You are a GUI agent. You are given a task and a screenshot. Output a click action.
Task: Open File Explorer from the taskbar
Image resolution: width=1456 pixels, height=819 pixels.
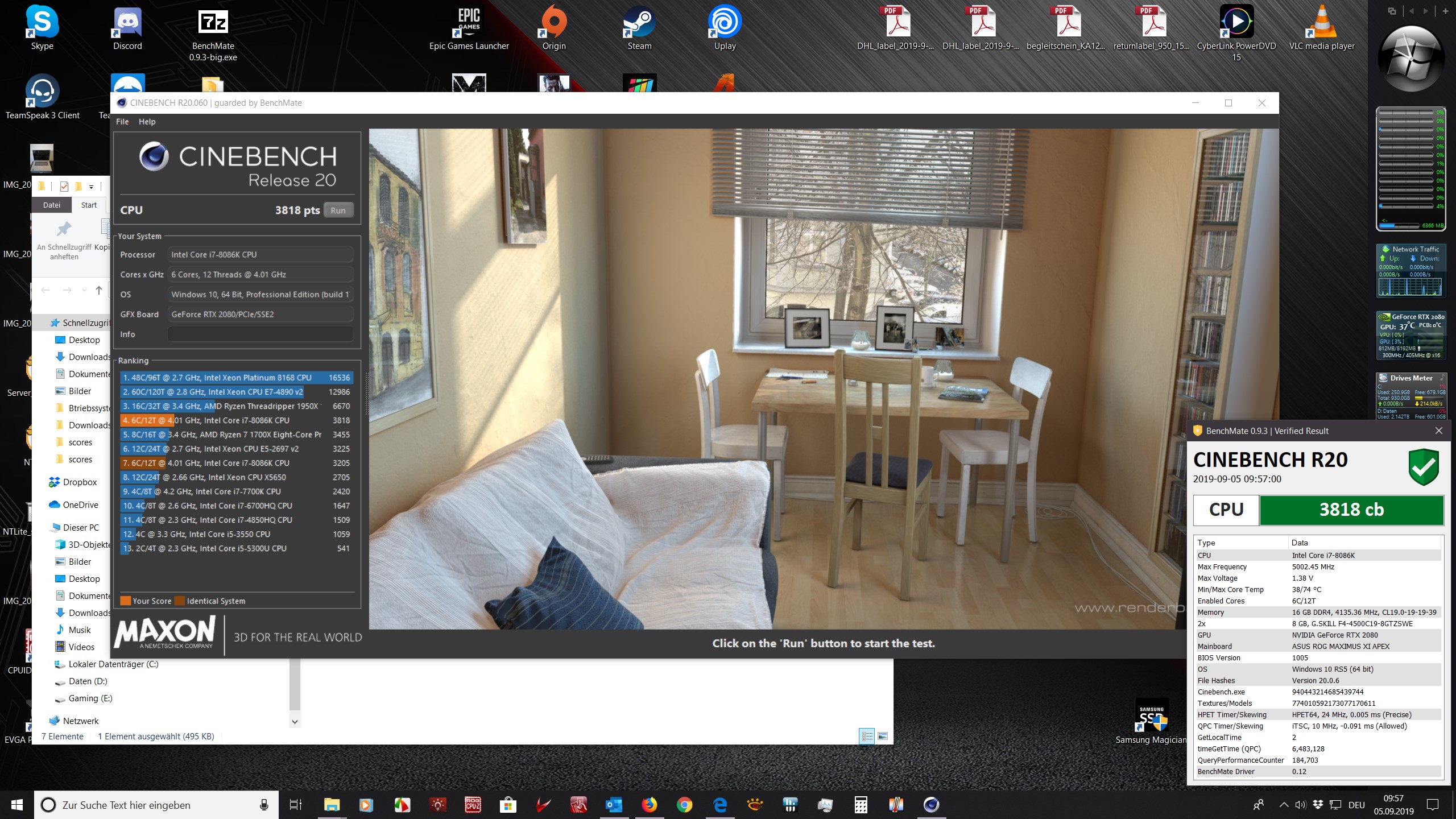(332, 805)
